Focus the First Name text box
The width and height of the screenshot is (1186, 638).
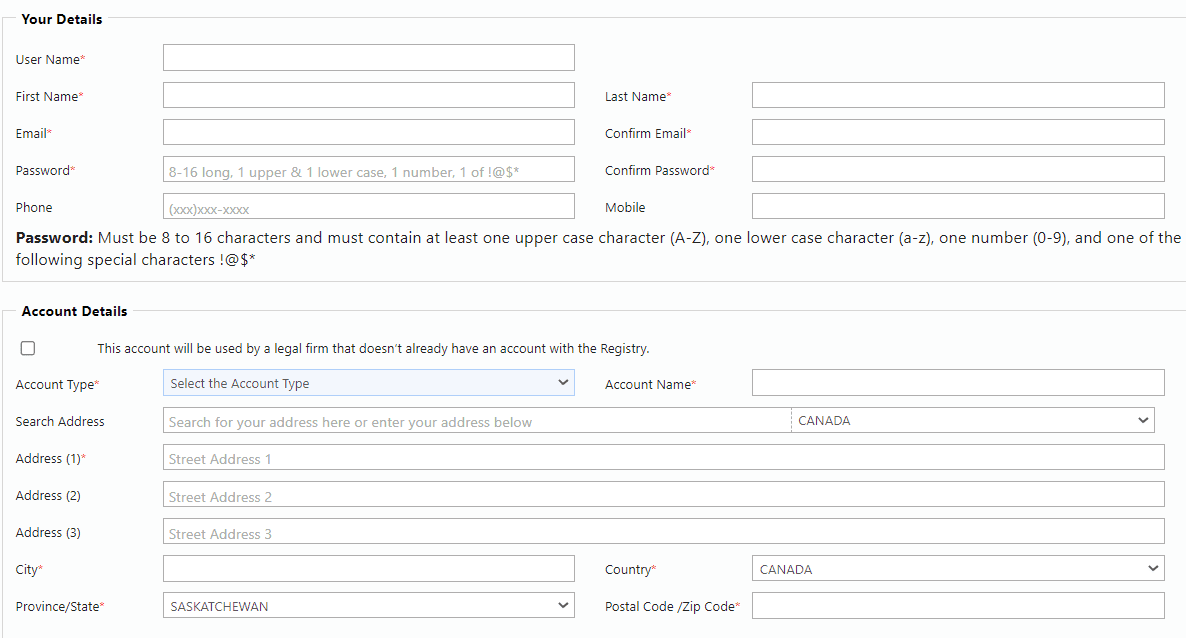point(368,95)
